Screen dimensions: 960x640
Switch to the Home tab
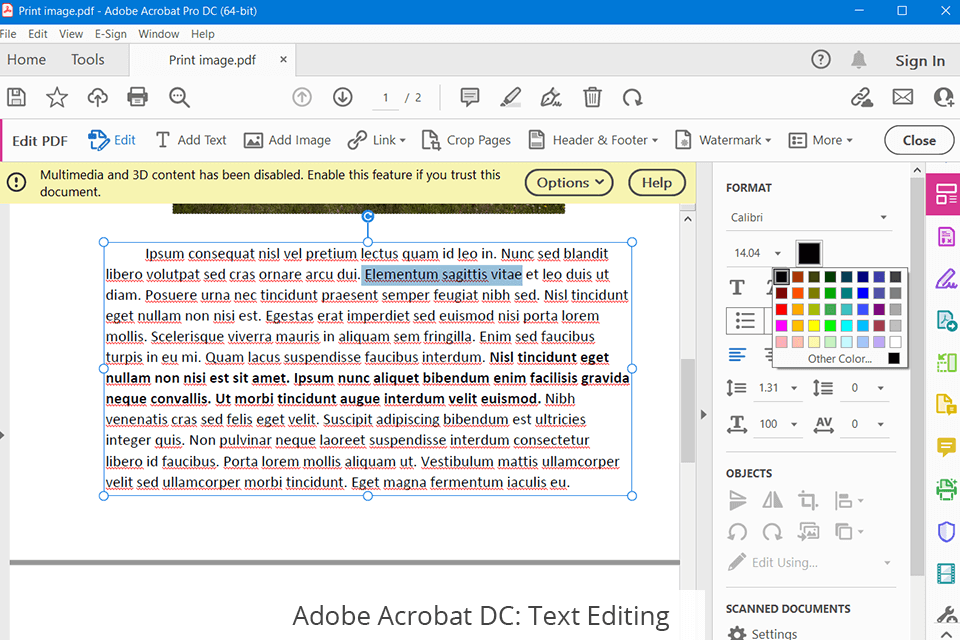tap(26, 59)
